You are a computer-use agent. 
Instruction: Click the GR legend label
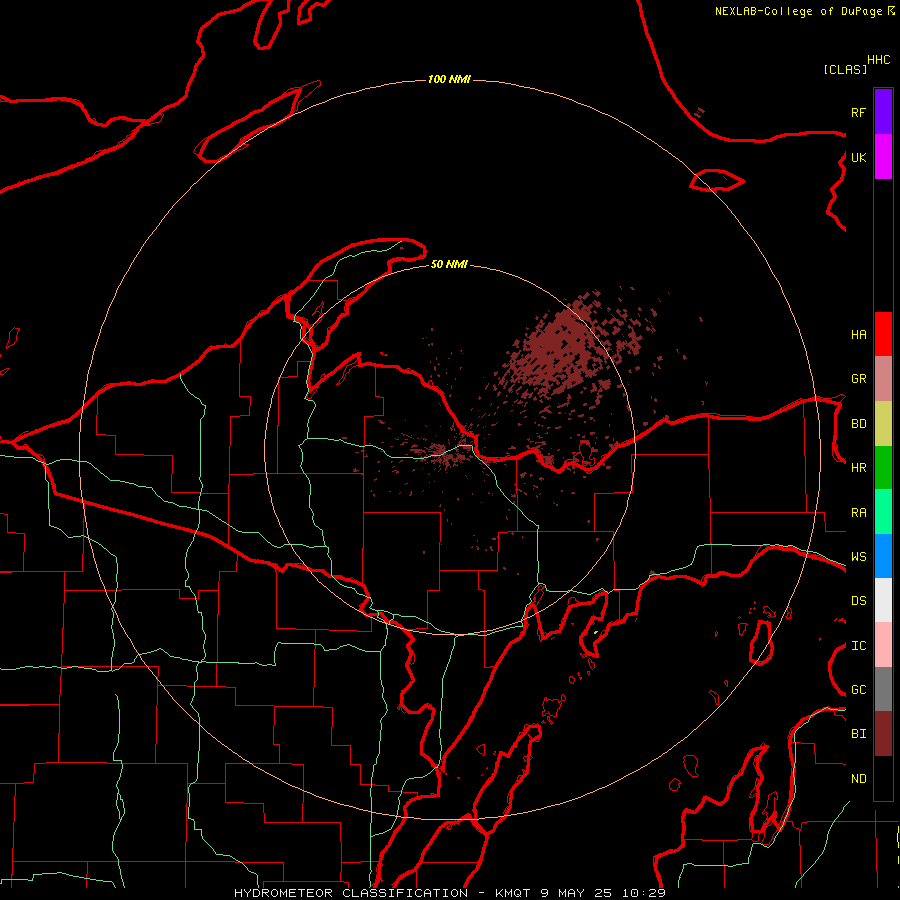[x=859, y=379]
